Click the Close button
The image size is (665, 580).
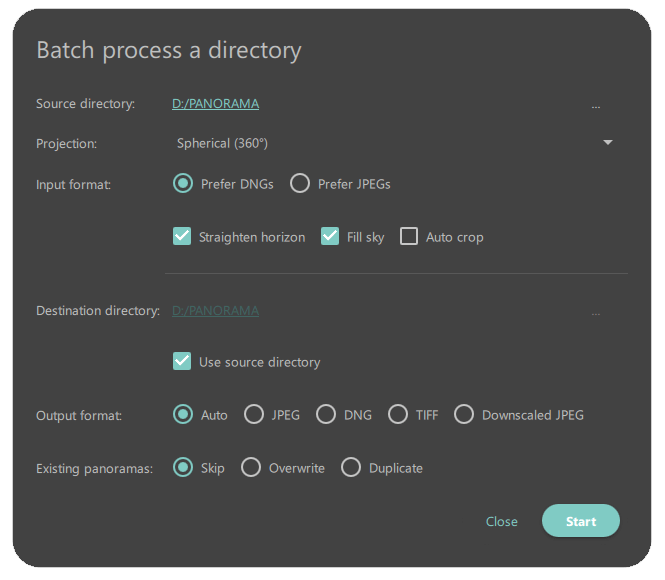click(x=502, y=521)
